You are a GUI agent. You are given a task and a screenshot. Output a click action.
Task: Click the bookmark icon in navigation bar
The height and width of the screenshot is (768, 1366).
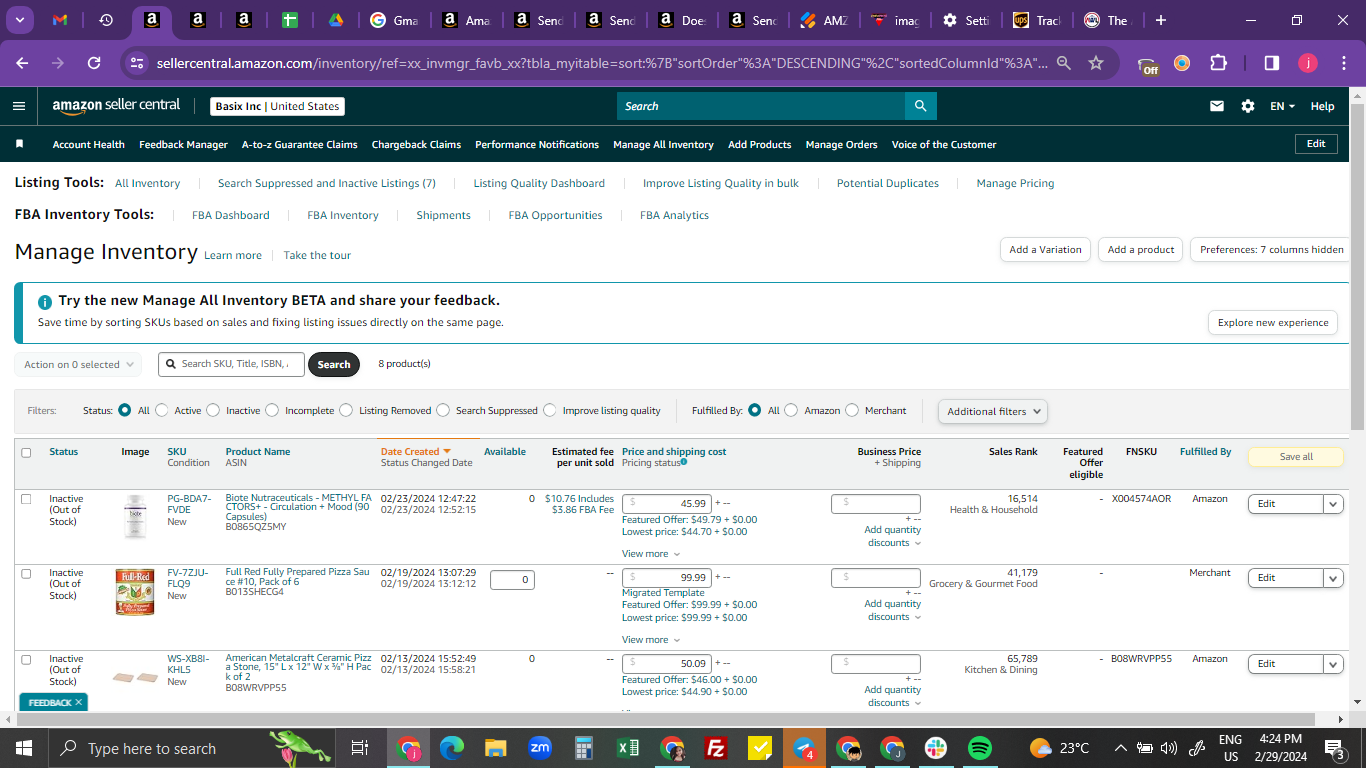click(x=19, y=144)
